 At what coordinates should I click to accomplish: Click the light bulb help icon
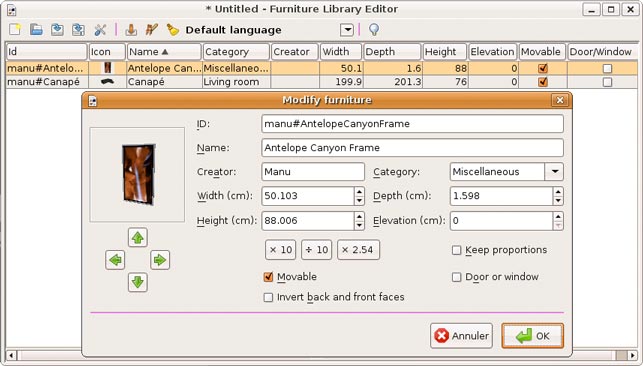point(374,30)
